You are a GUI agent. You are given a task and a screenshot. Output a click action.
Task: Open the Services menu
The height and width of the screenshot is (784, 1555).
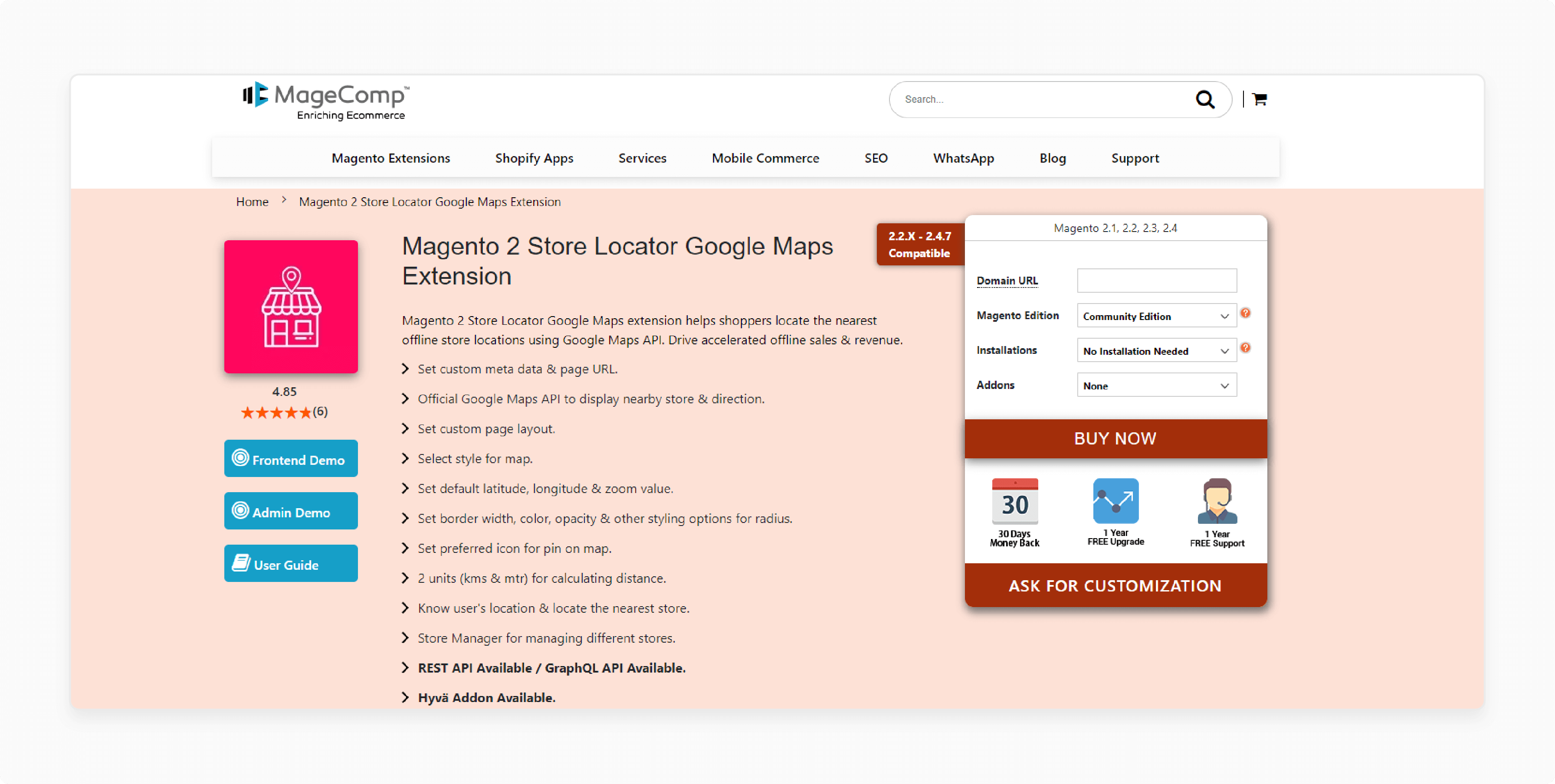pyautogui.click(x=642, y=158)
